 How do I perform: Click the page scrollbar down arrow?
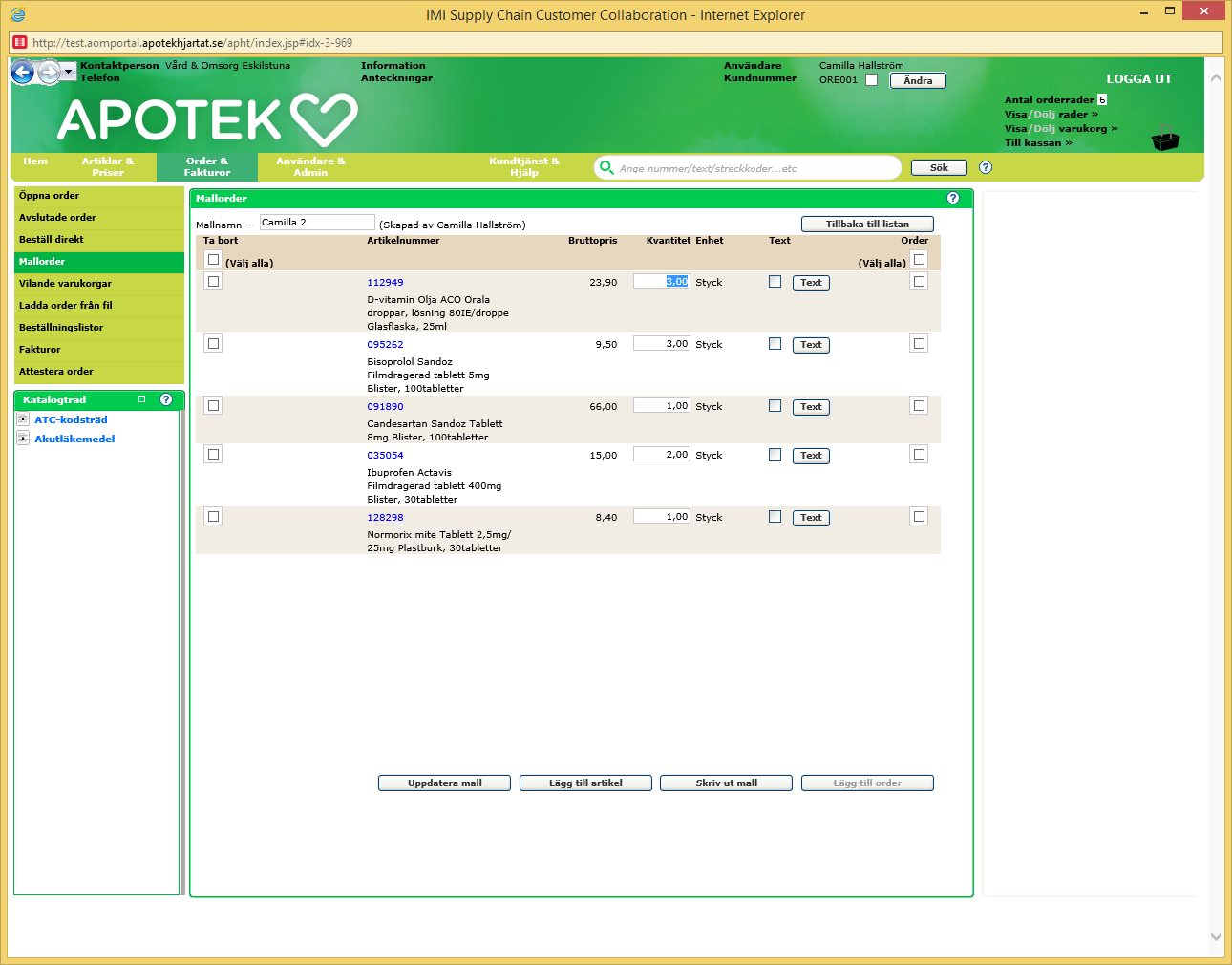pos(1216,936)
